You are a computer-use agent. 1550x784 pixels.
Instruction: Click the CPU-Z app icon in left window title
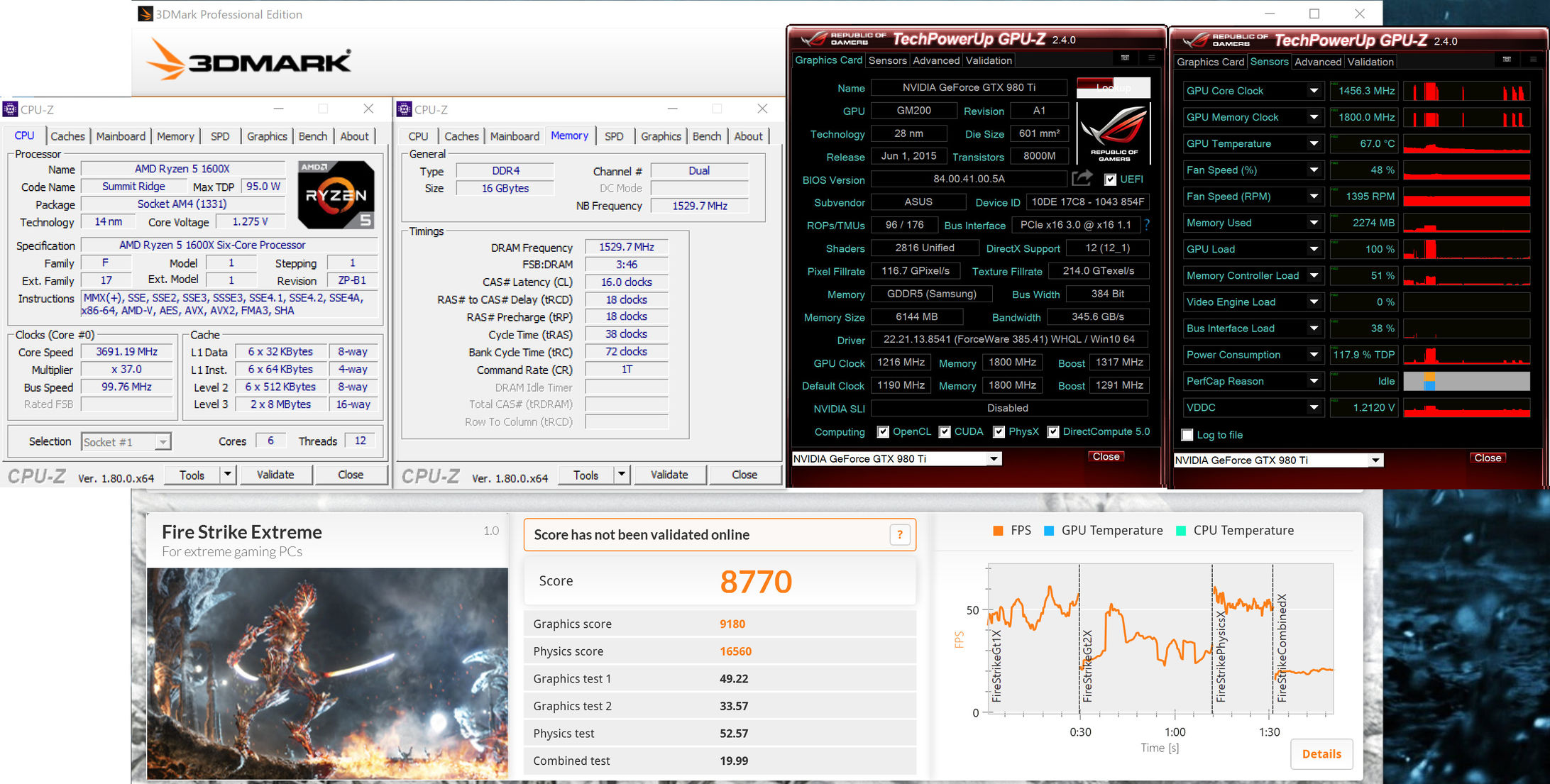(10, 109)
